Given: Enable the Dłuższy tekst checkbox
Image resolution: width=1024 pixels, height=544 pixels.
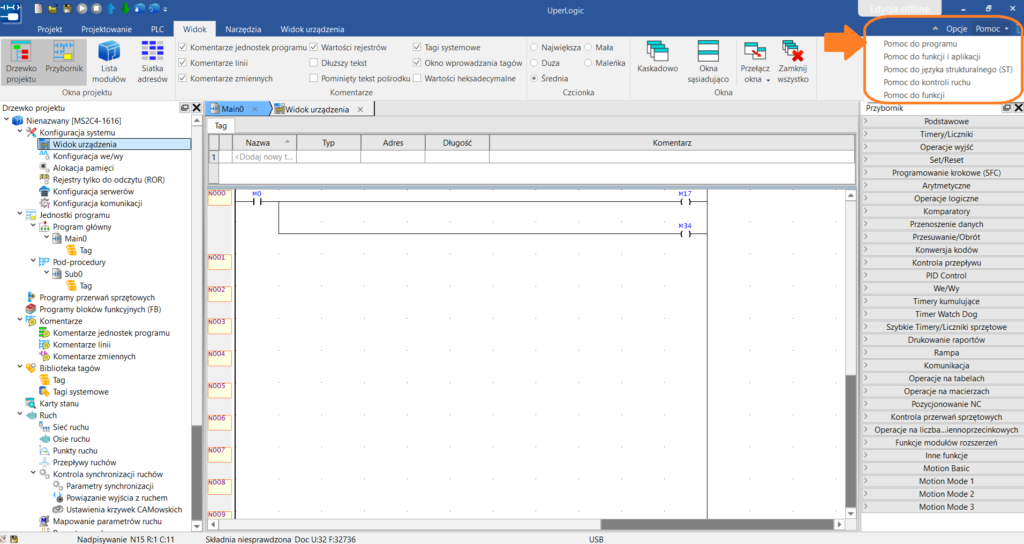Looking at the screenshot, I should [x=313, y=63].
